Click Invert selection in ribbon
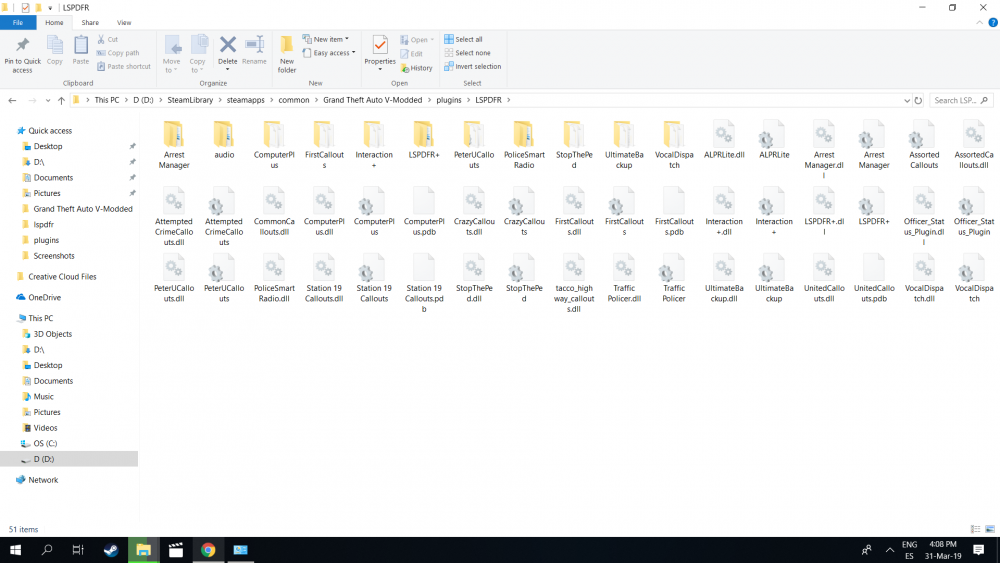The width and height of the screenshot is (1000, 563). pyautogui.click(x=473, y=66)
